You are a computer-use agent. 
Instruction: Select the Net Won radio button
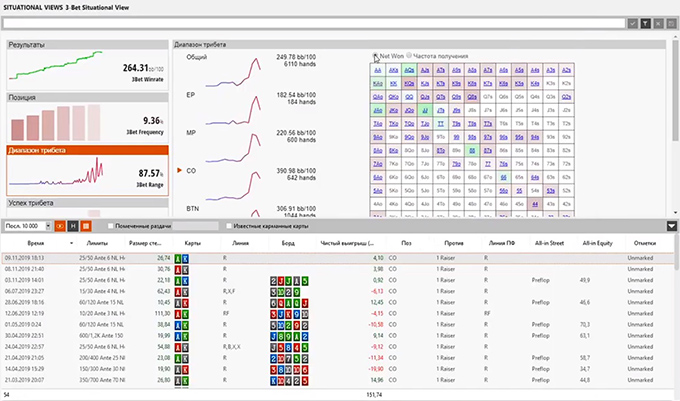pyautogui.click(x=376, y=57)
